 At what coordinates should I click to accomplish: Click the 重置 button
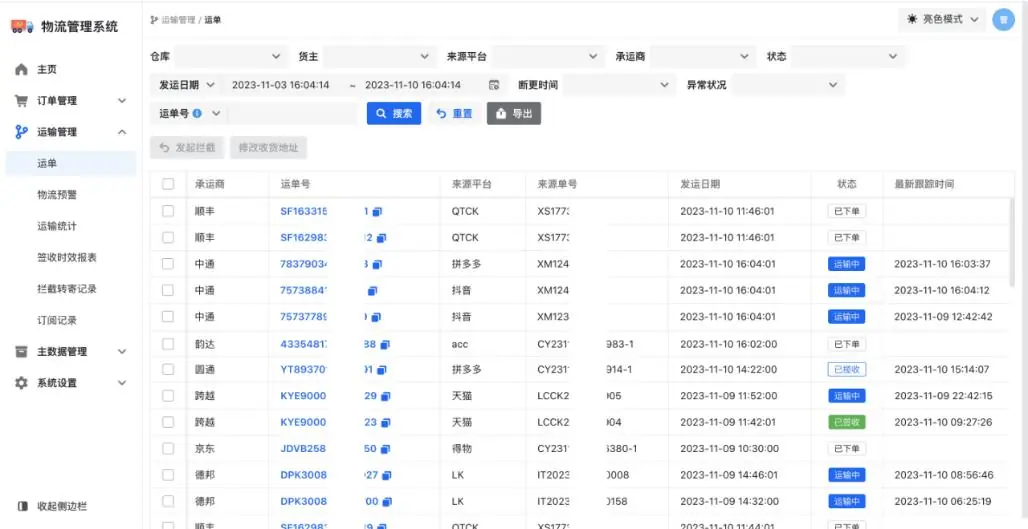coord(454,113)
